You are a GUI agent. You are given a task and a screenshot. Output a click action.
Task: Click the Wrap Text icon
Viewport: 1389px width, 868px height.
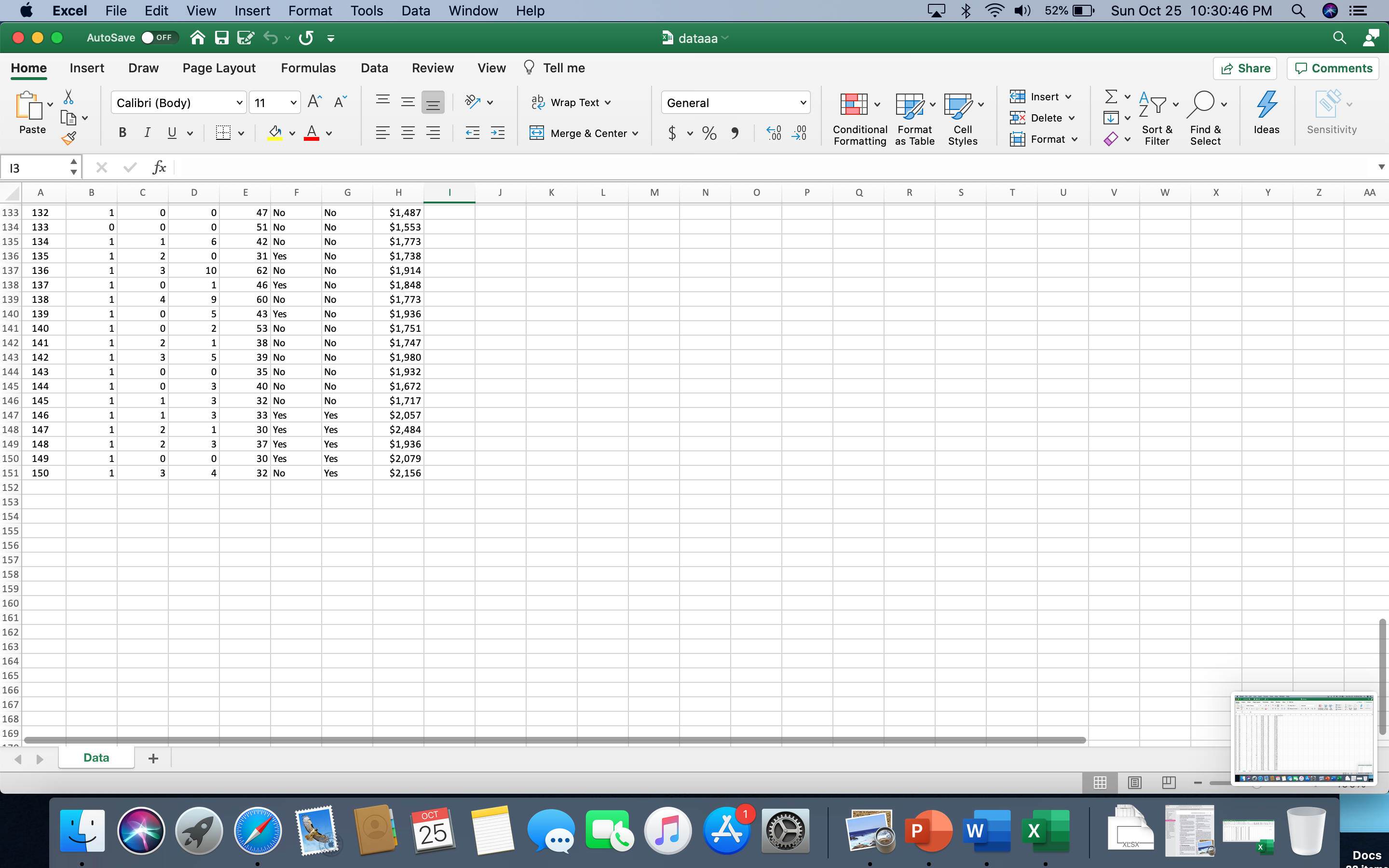click(538, 102)
